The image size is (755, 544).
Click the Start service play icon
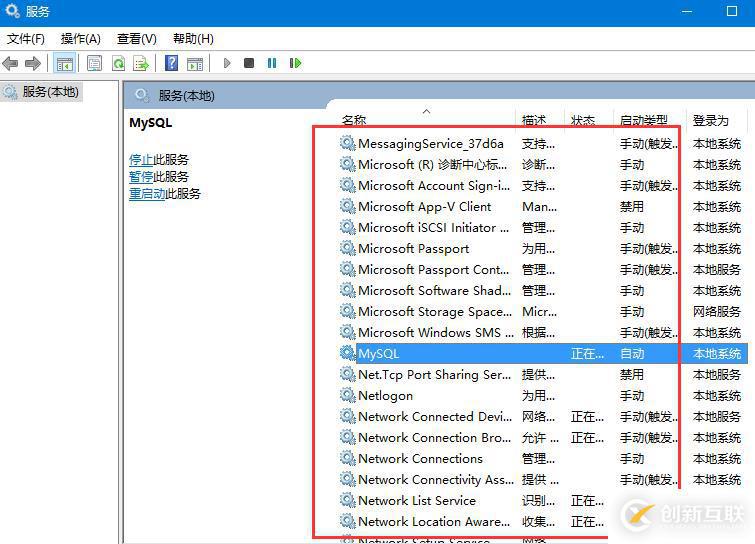(x=227, y=63)
